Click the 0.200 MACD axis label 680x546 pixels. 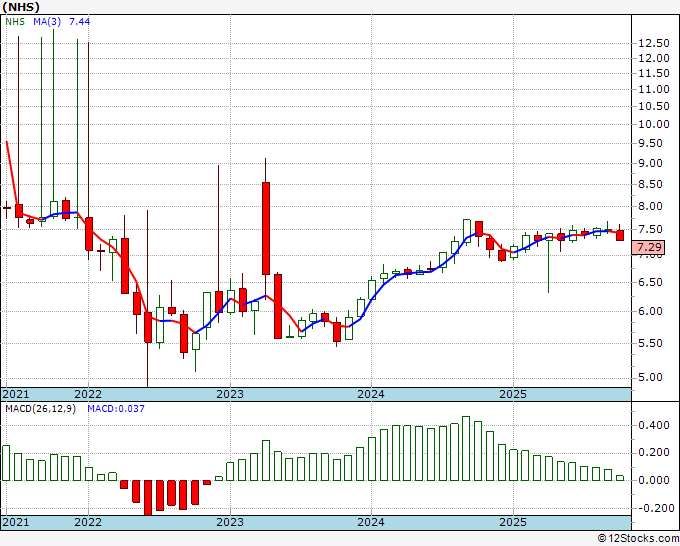click(654, 453)
